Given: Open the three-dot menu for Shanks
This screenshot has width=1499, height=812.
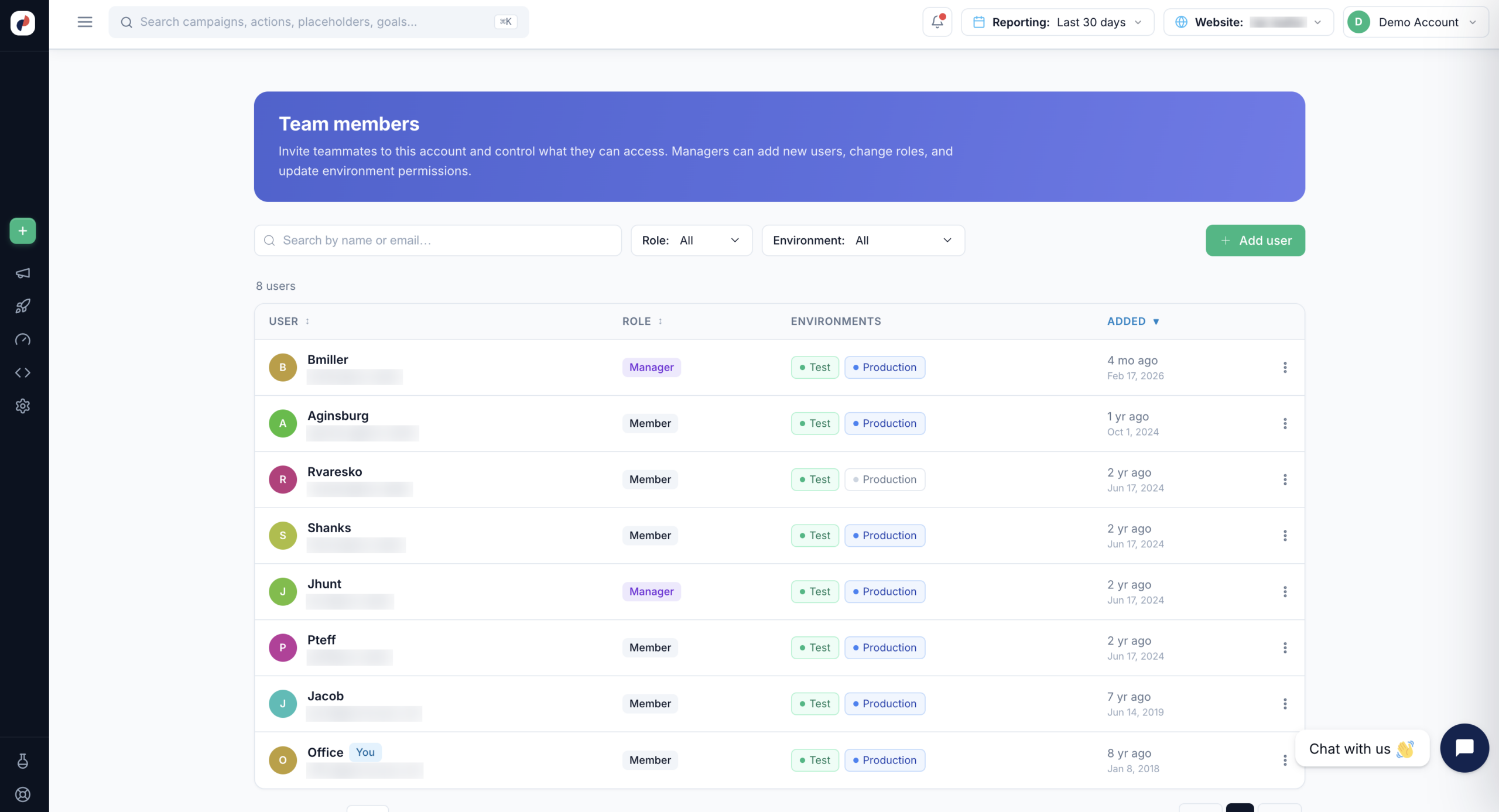Looking at the screenshot, I should [x=1285, y=536].
